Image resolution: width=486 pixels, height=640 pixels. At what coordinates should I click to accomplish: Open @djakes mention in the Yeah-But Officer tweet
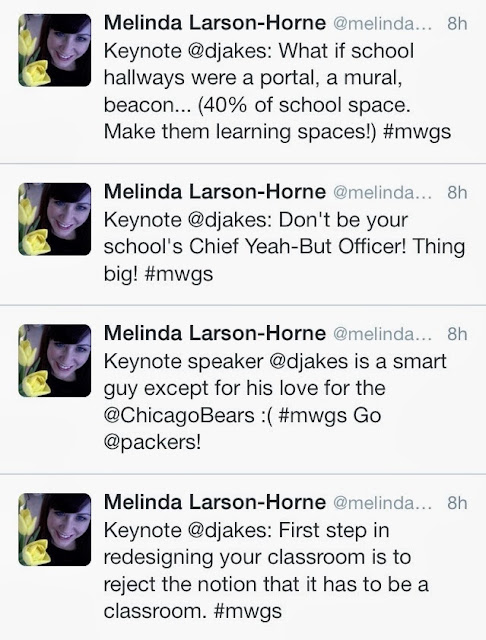(230, 221)
